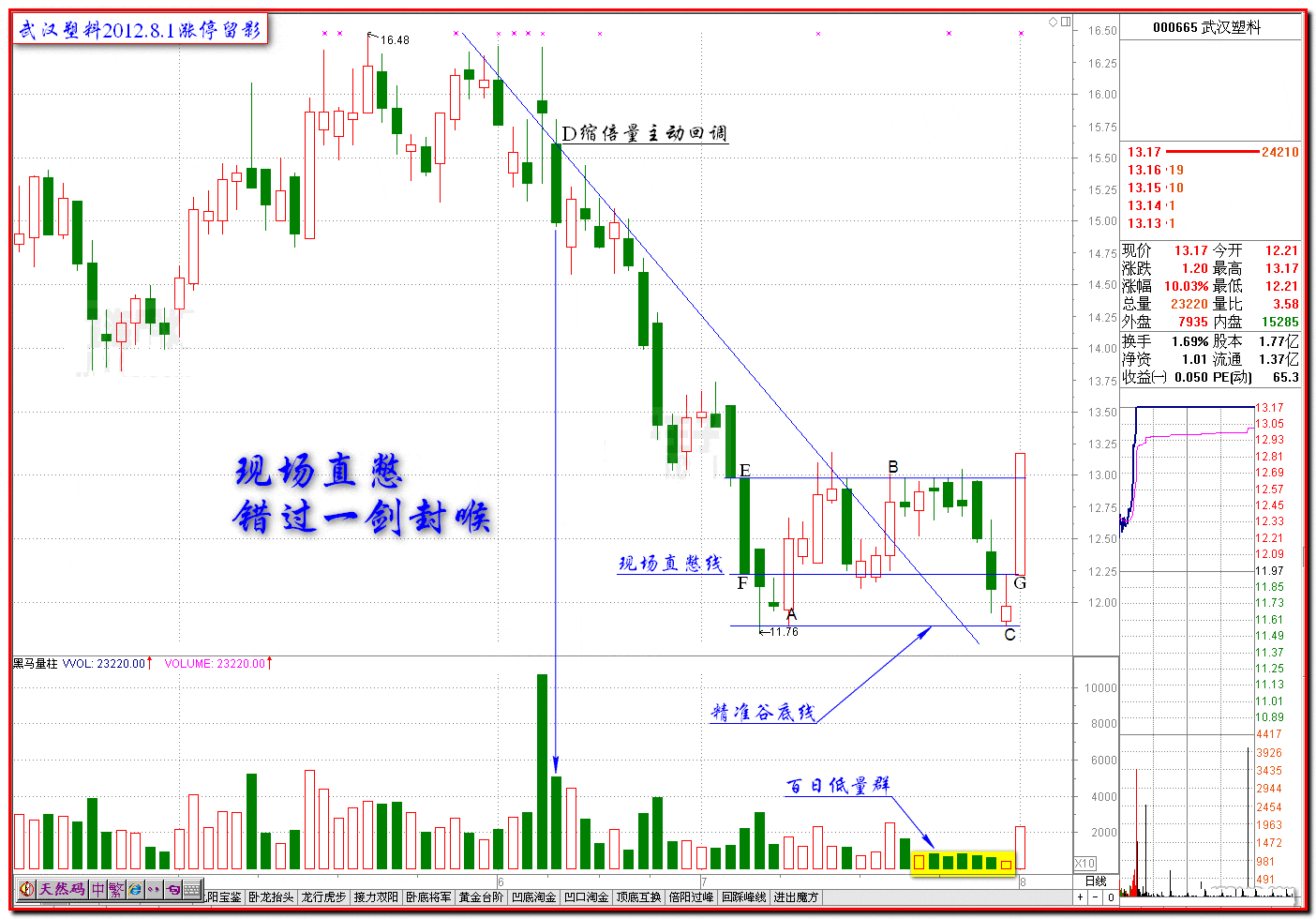This screenshot has width=1316, height=919.
Task: Select the 进出魔方 indicator tab
Action: 796,897
